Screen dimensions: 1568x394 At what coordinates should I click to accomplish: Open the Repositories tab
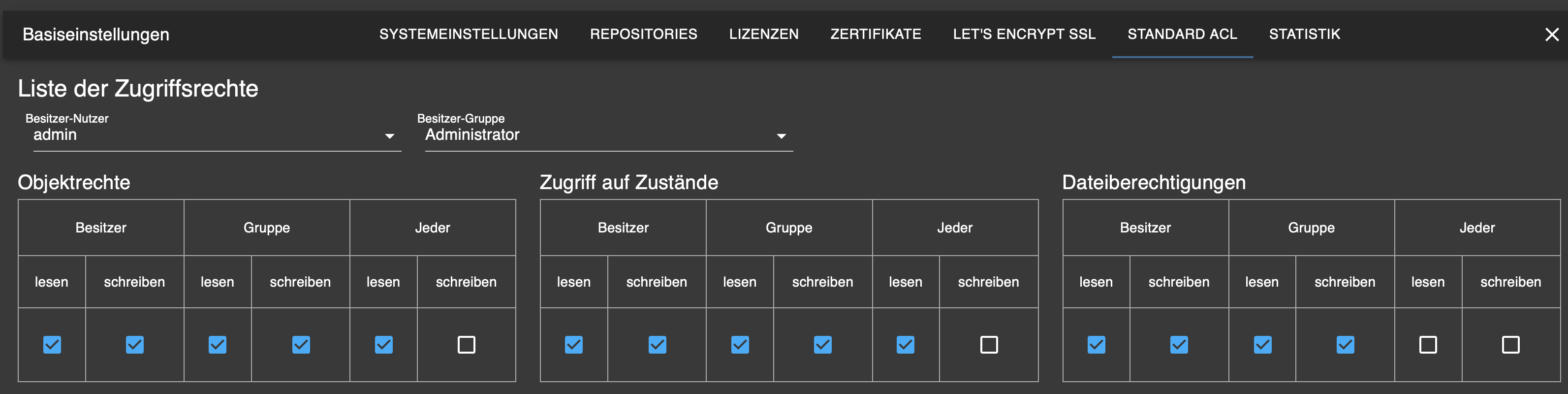[643, 34]
